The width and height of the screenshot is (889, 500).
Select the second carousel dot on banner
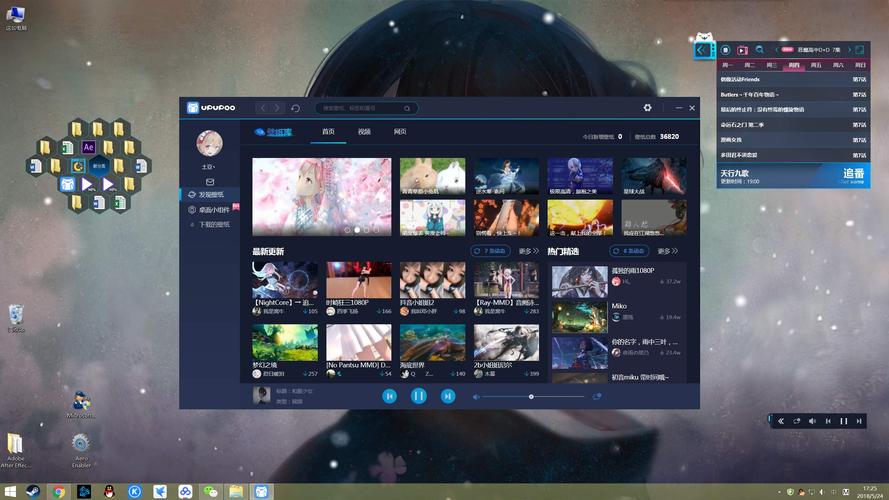tap(357, 230)
